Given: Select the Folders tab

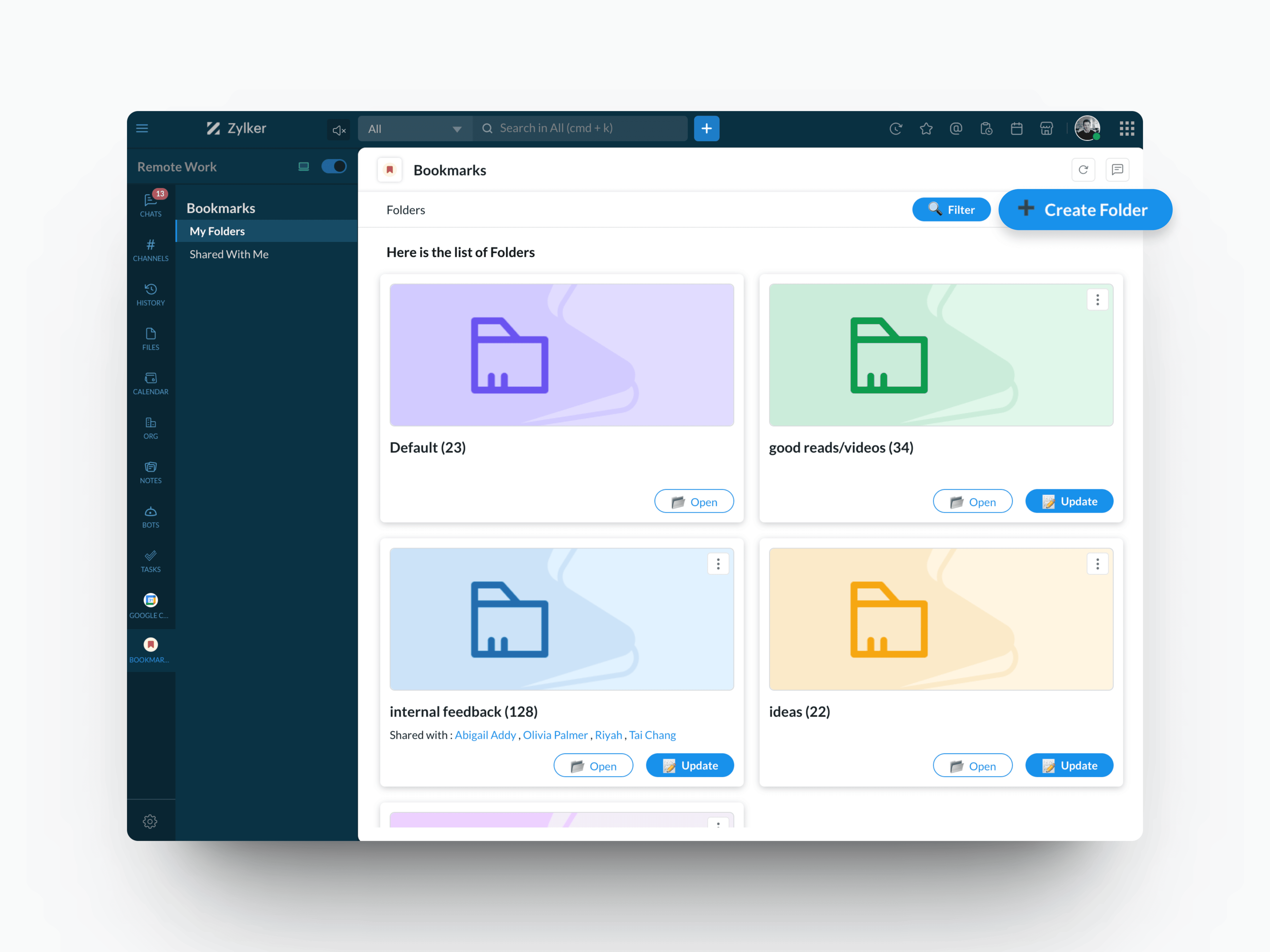Looking at the screenshot, I should [x=405, y=210].
